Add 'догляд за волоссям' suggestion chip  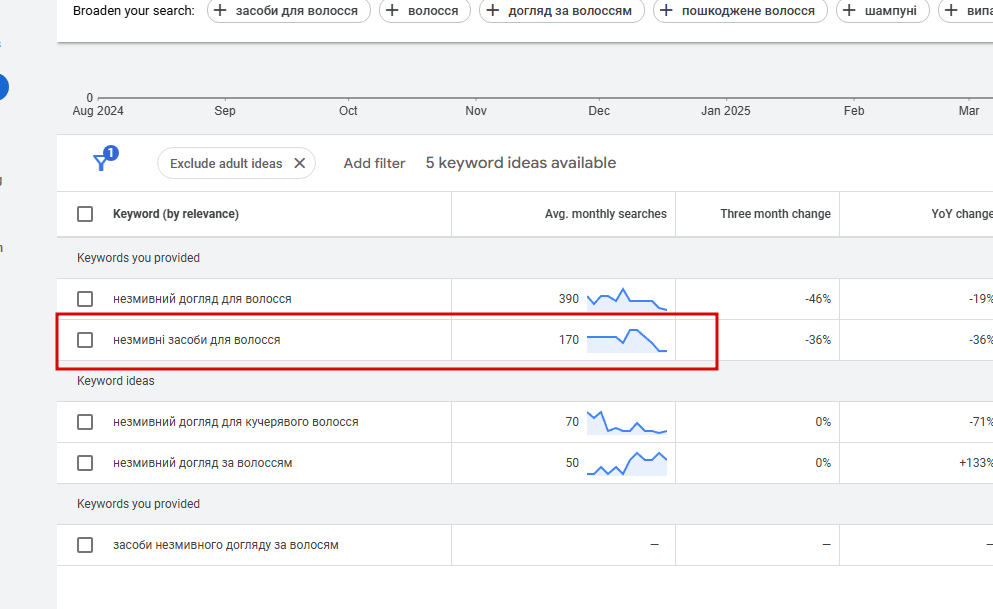coord(562,10)
